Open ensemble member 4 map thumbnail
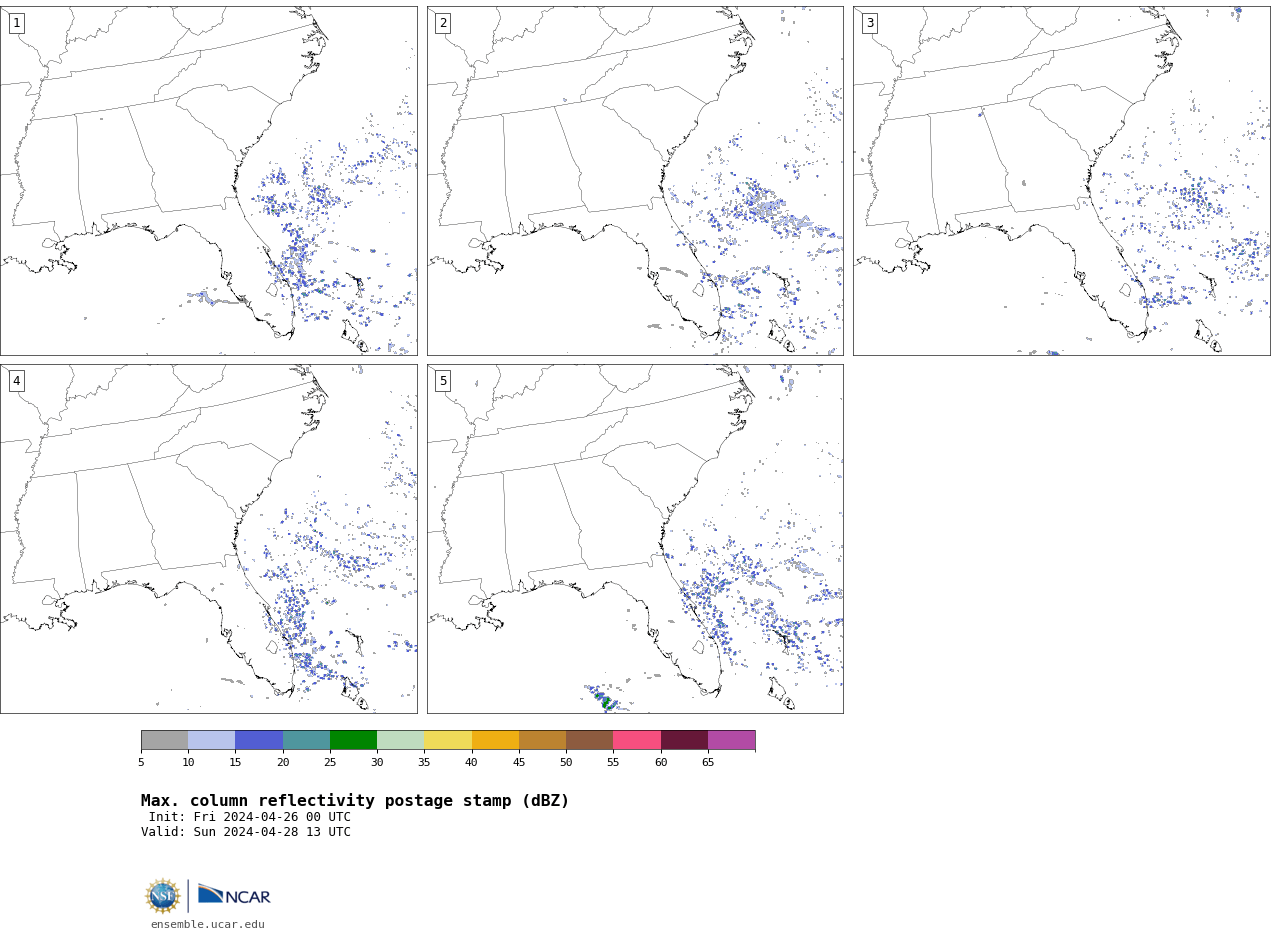 (x=208, y=539)
